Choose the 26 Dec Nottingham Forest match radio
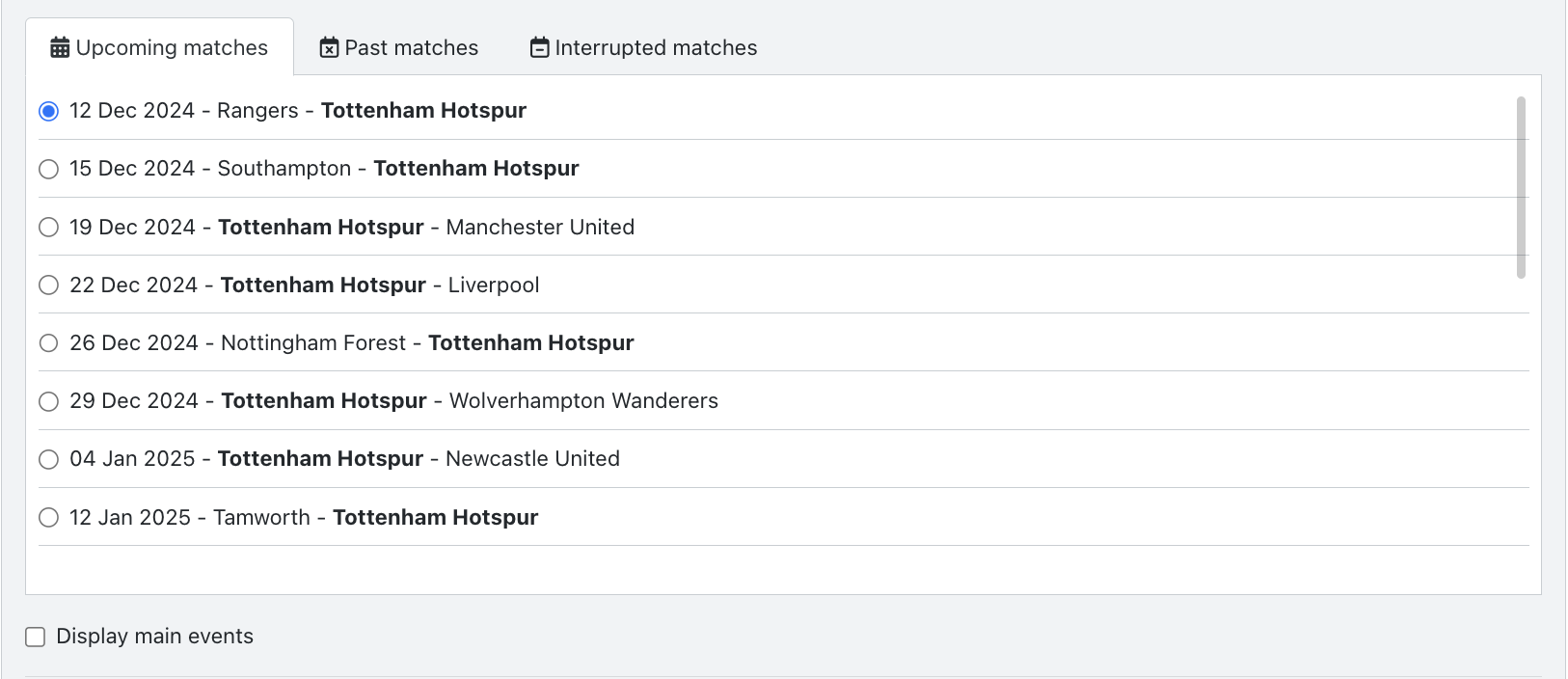 point(48,342)
